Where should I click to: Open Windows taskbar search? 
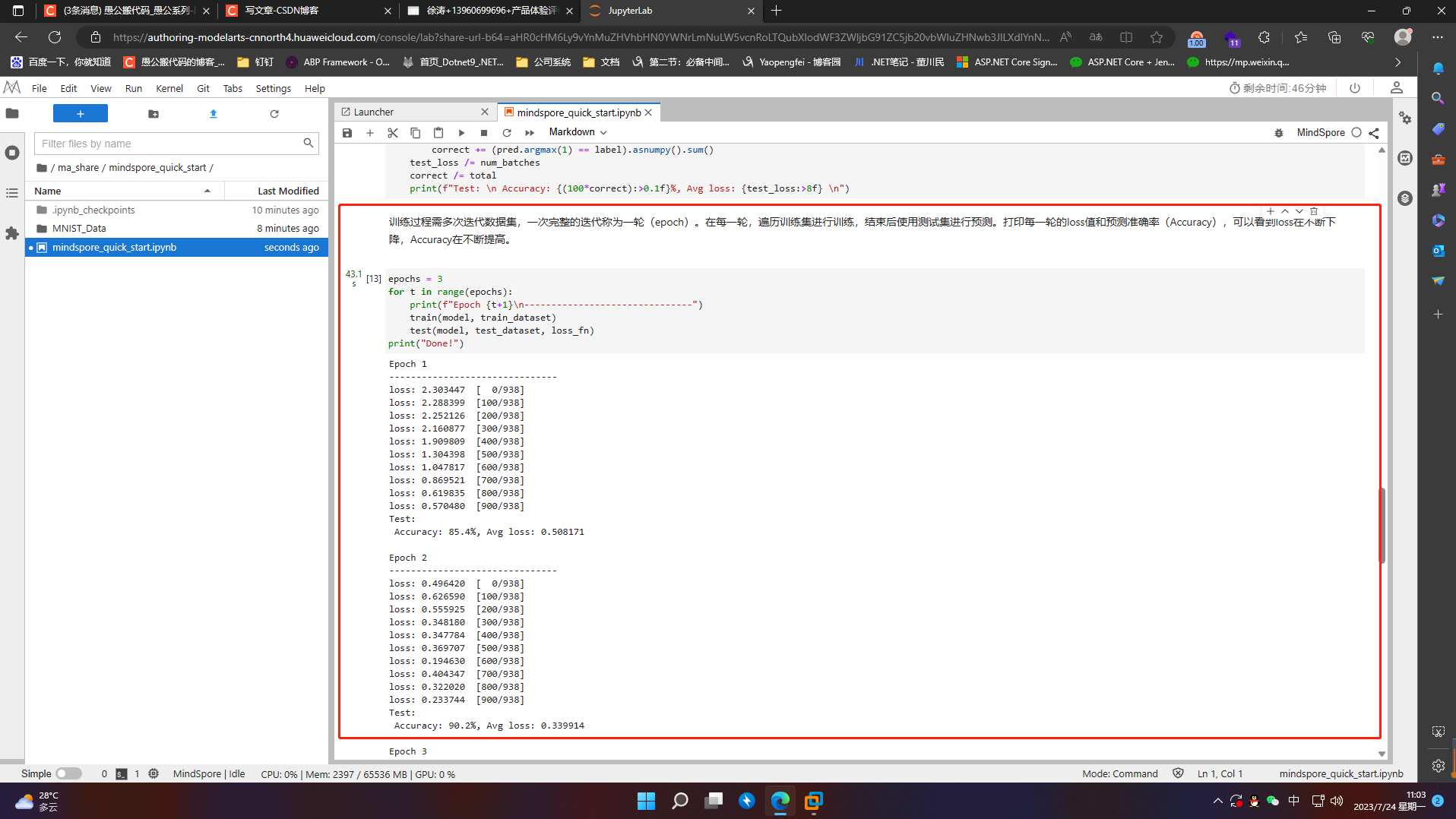(x=680, y=801)
